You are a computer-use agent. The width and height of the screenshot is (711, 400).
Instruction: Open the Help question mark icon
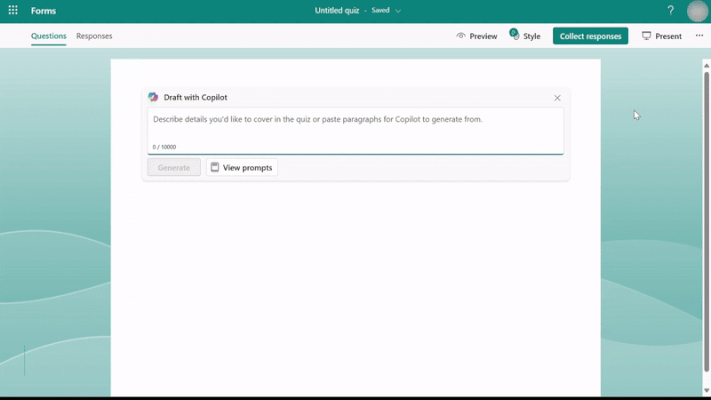pyautogui.click(x=670, y=10)
